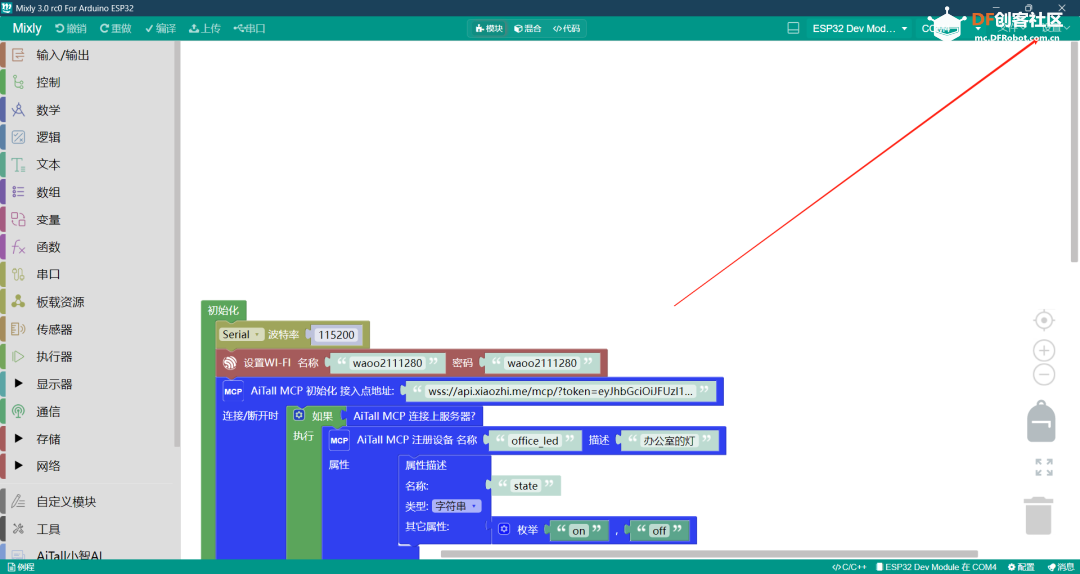Open the Serial port dropdown on the block

click(241, 334)
